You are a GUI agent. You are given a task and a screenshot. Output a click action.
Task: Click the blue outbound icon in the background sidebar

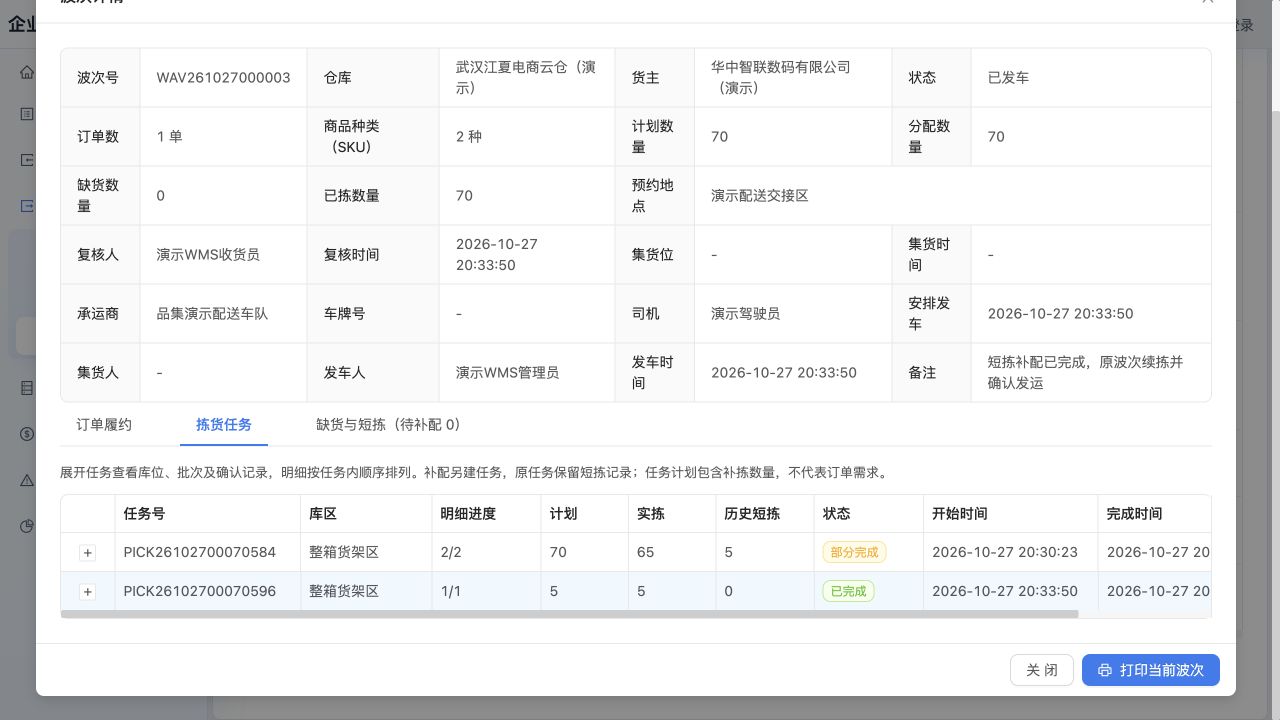click(27, 206)
